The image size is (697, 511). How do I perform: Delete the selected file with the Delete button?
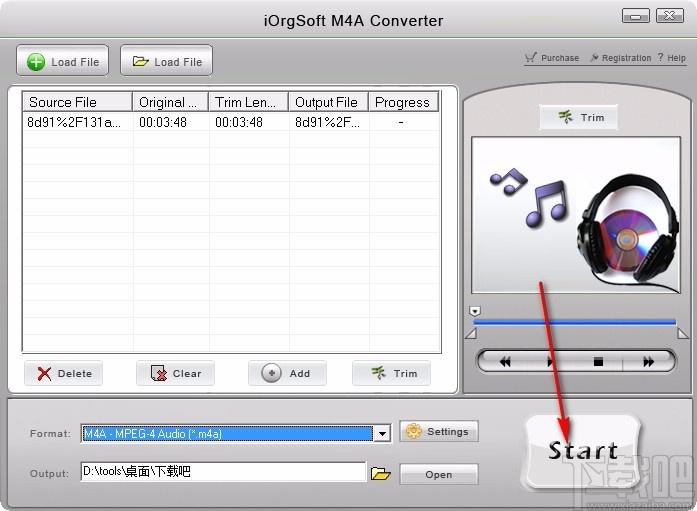coord(64,373)
